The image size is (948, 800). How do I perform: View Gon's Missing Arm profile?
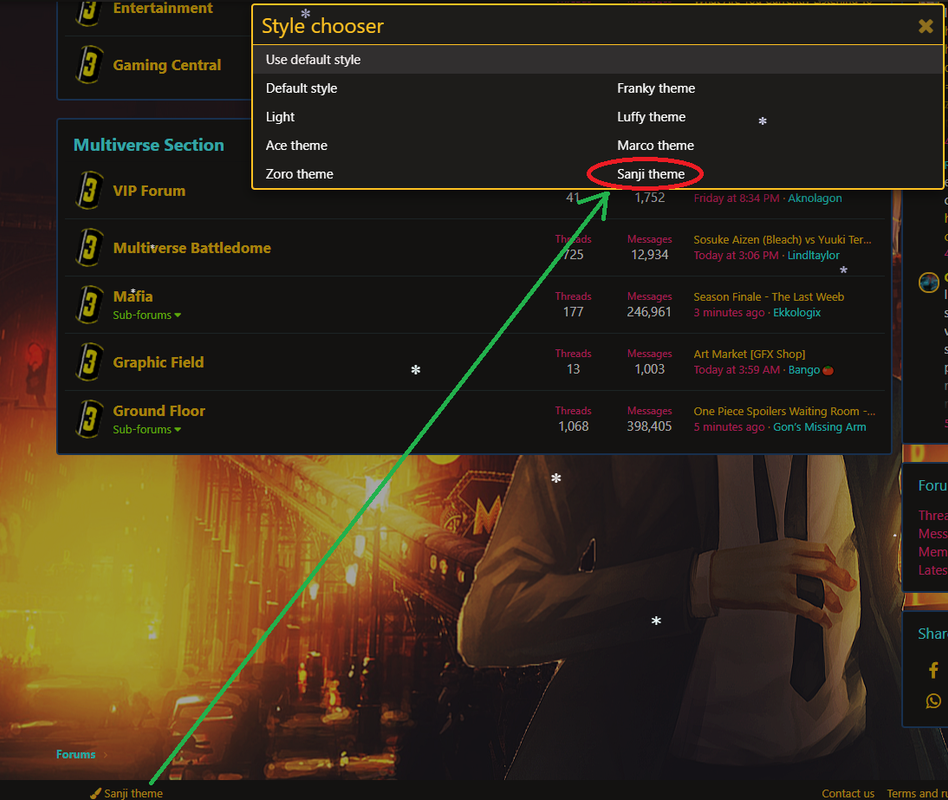(819, 427)
